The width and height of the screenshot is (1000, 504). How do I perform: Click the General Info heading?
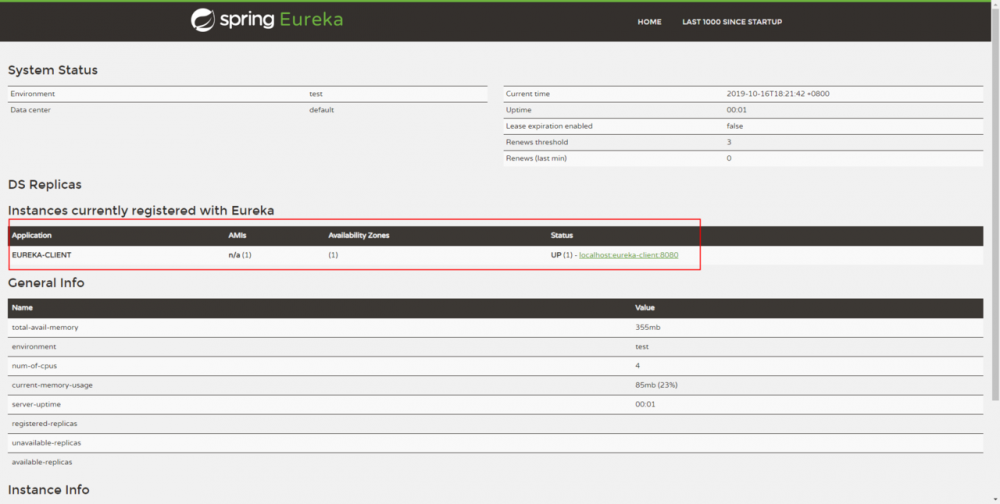pos(46,283)
